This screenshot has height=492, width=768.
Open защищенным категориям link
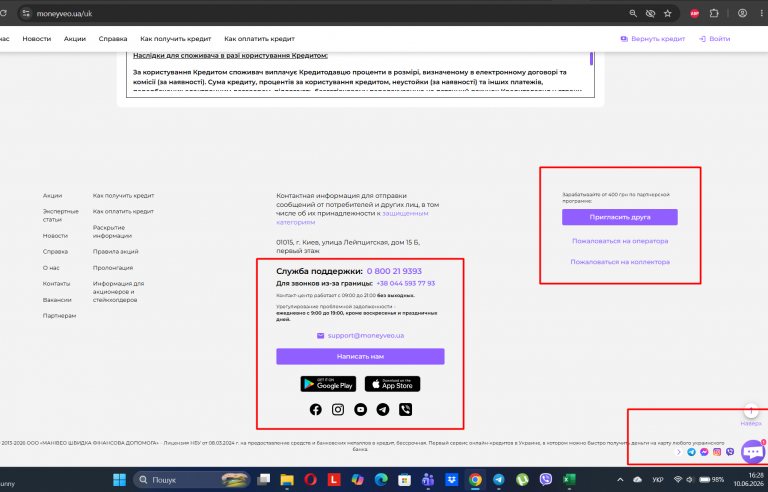[x=352, y=218]
